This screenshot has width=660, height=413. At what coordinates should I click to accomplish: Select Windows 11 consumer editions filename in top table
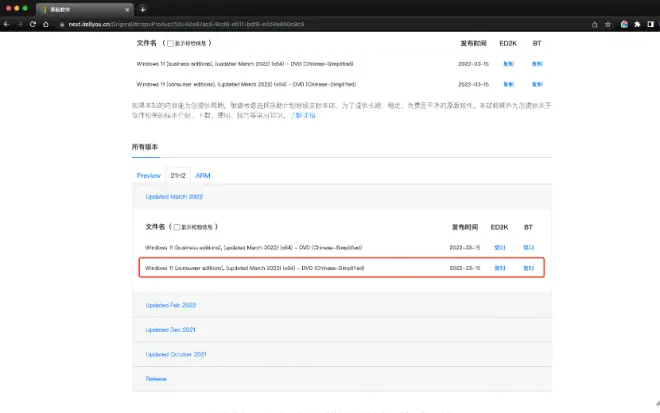tap(246, 84)
